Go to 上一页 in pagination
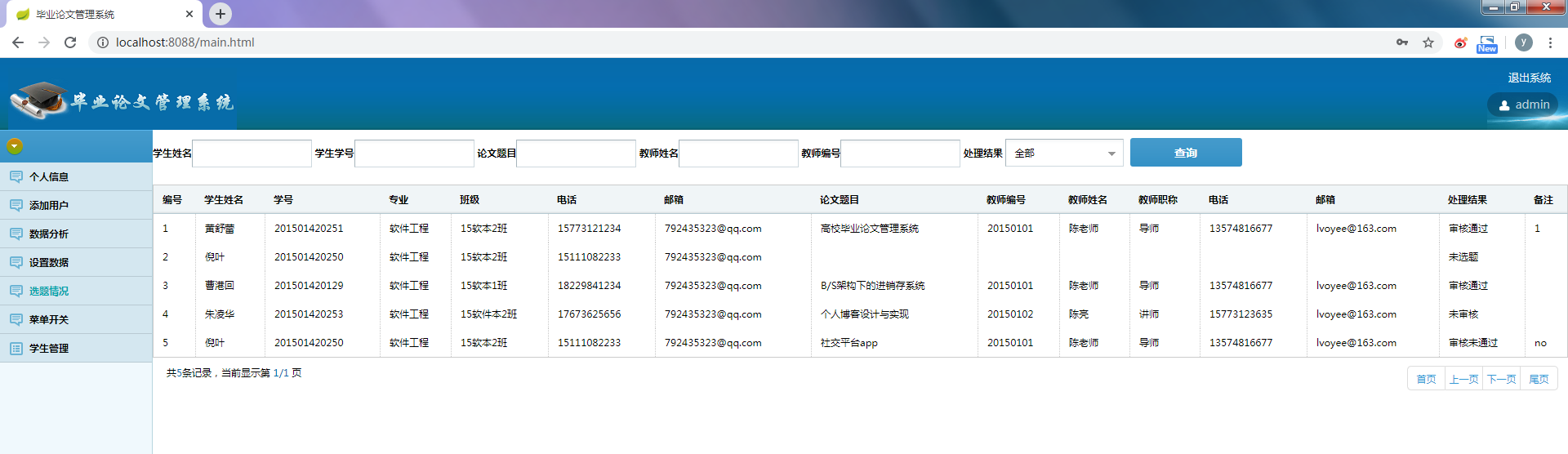This screenshot has height=454, width=1568. coord(1463,379)
